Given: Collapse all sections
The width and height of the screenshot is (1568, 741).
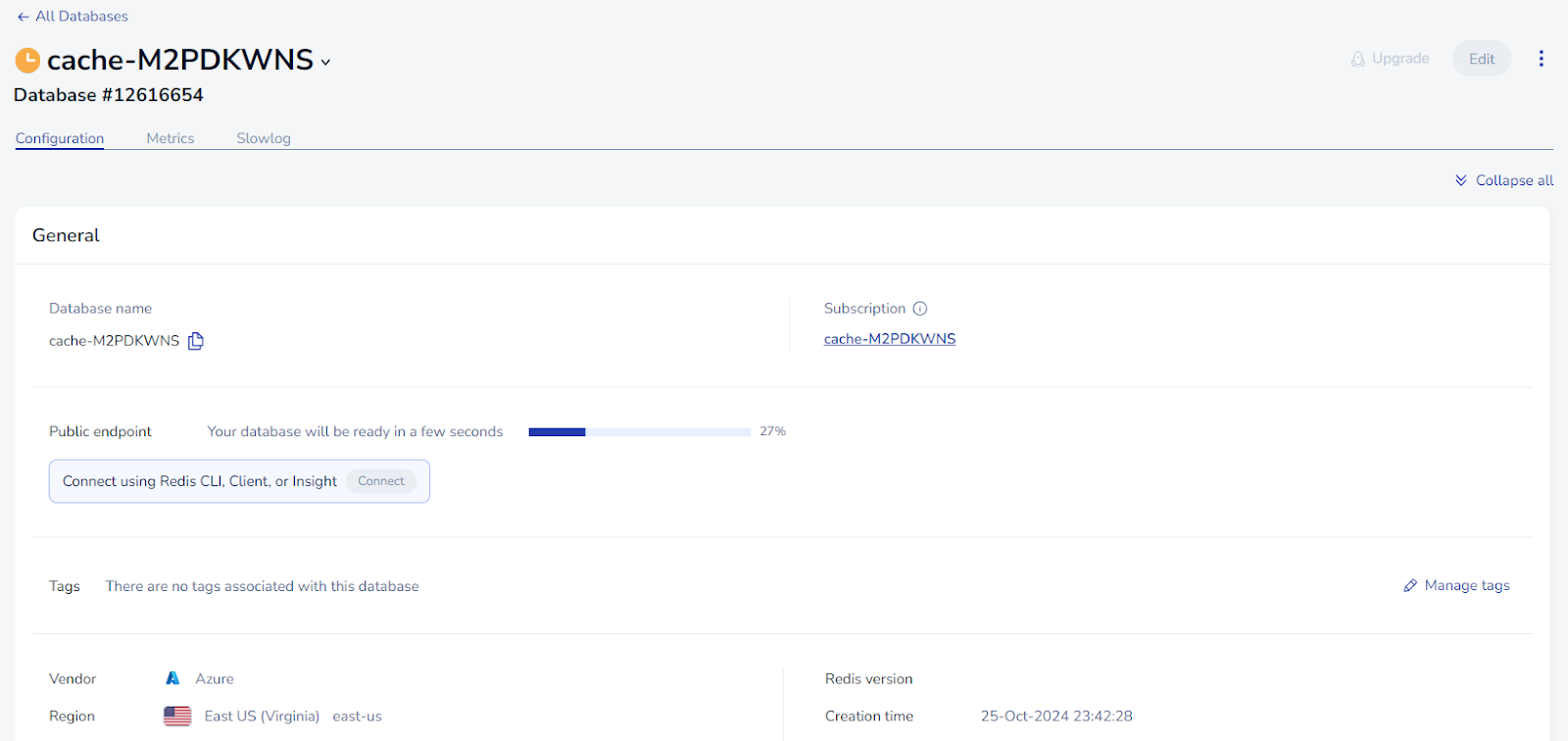Looking at the screenshot, I should (1504, 180).
